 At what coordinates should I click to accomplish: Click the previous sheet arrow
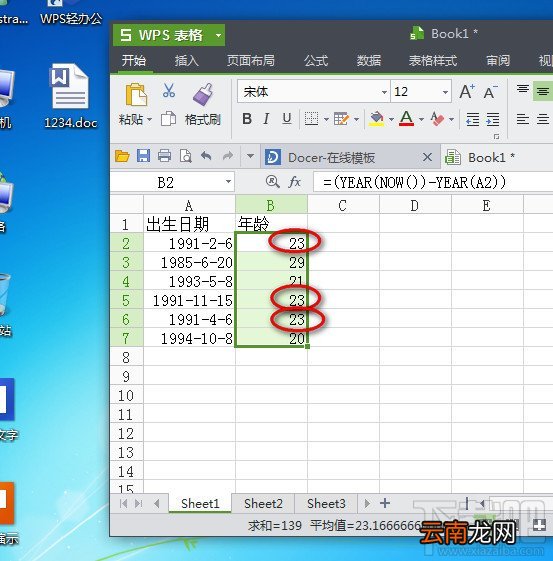[x=157, y=503]
